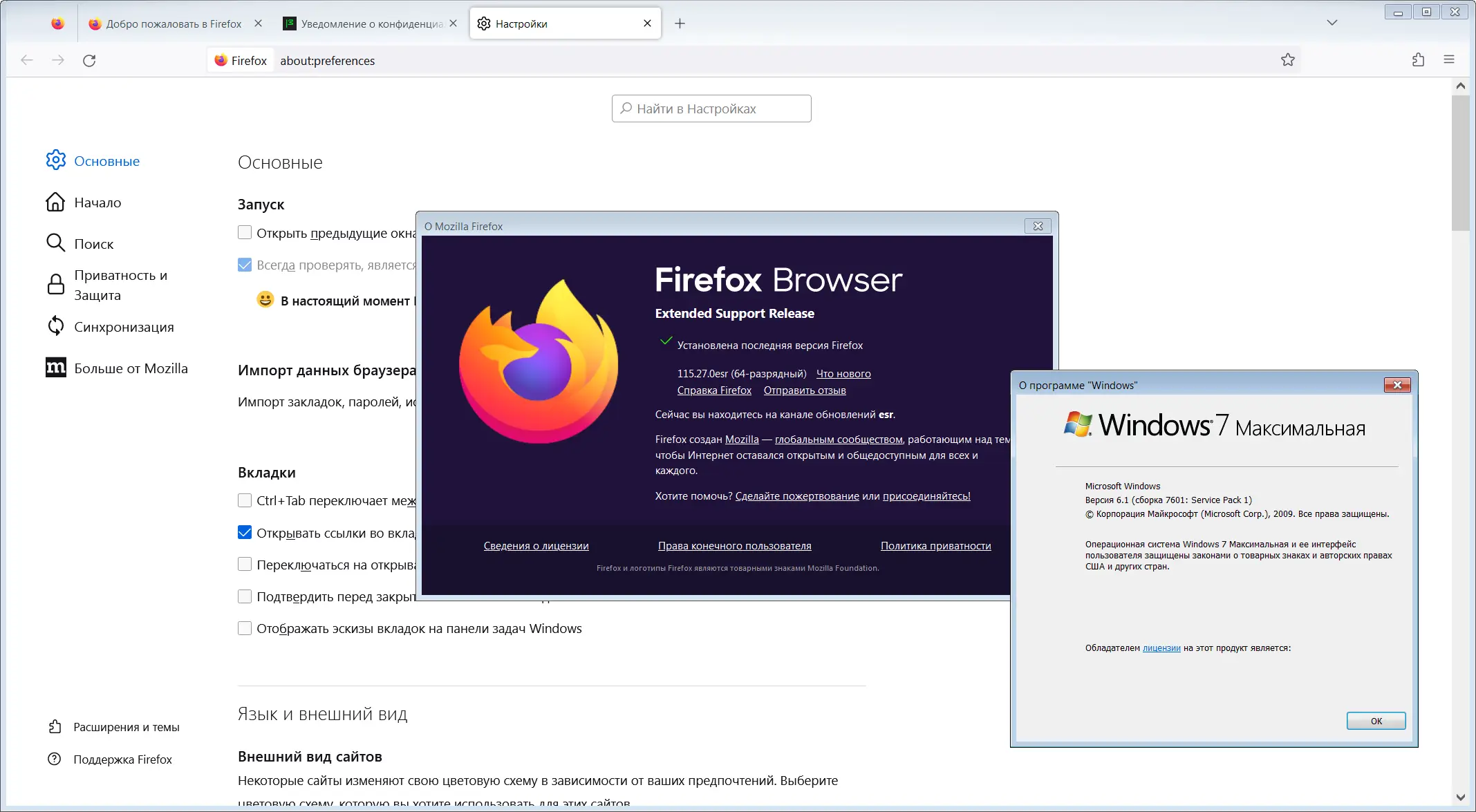
Task: Open Приватность и Защита section
Action: (x=120, y=285)
